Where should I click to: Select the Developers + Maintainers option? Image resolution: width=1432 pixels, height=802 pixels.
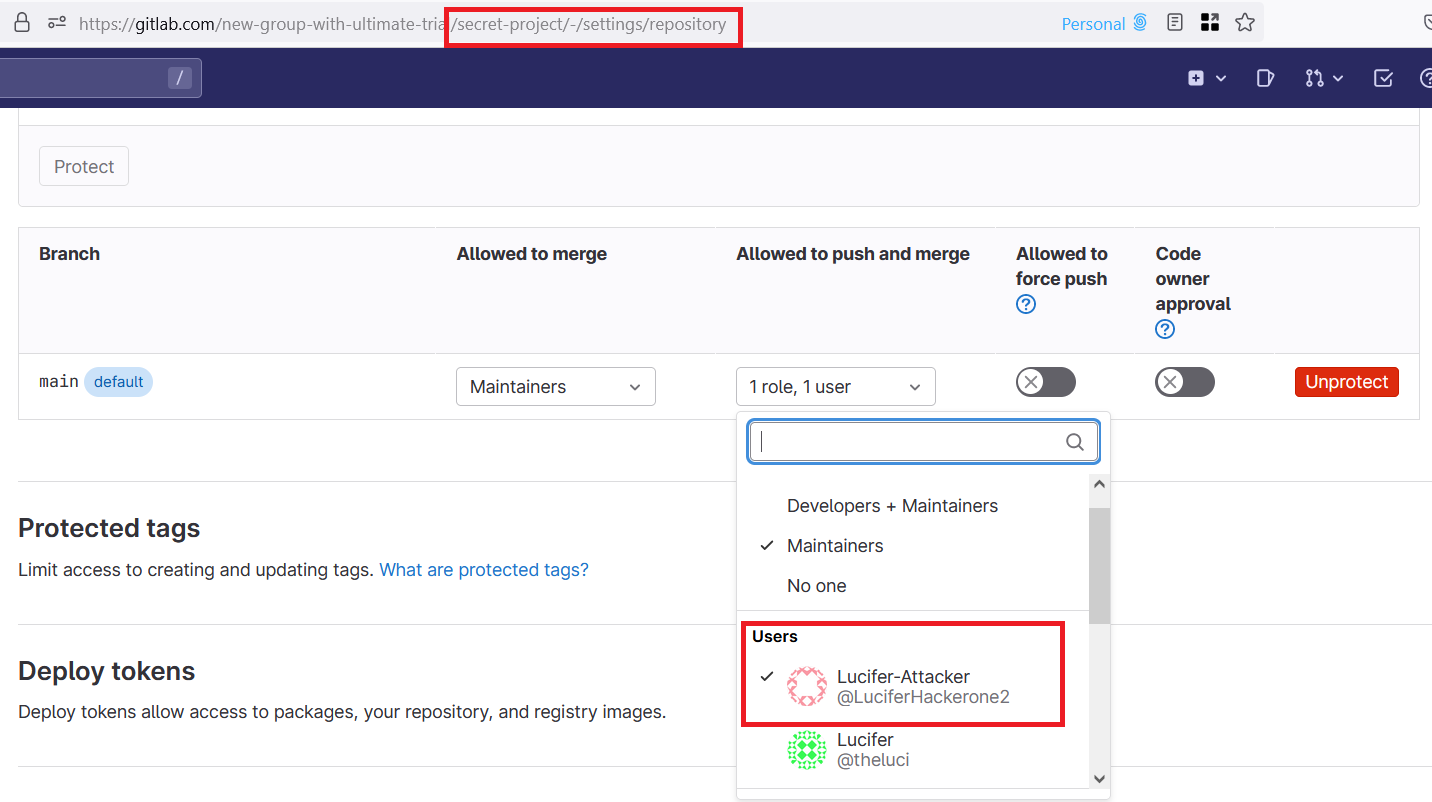(892, 506)
